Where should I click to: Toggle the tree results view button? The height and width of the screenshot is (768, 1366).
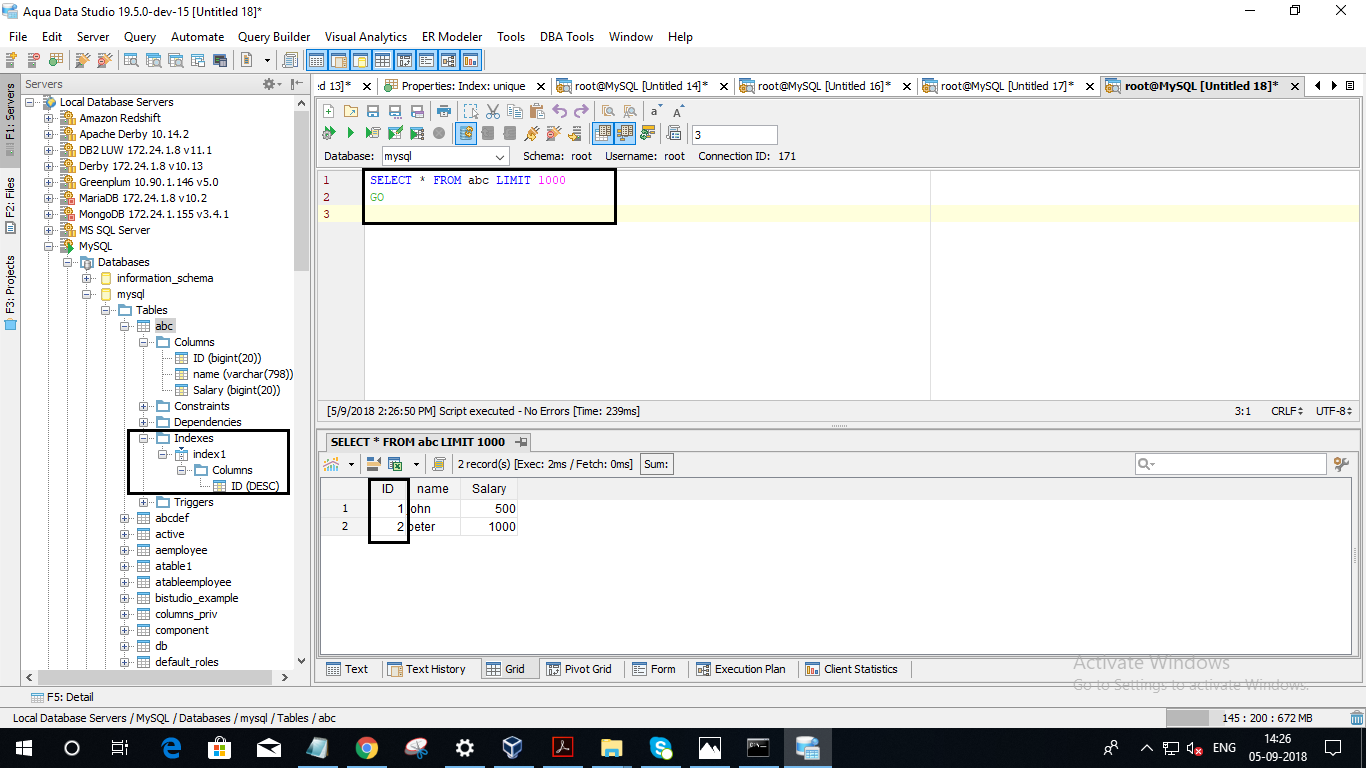(626, 133)
